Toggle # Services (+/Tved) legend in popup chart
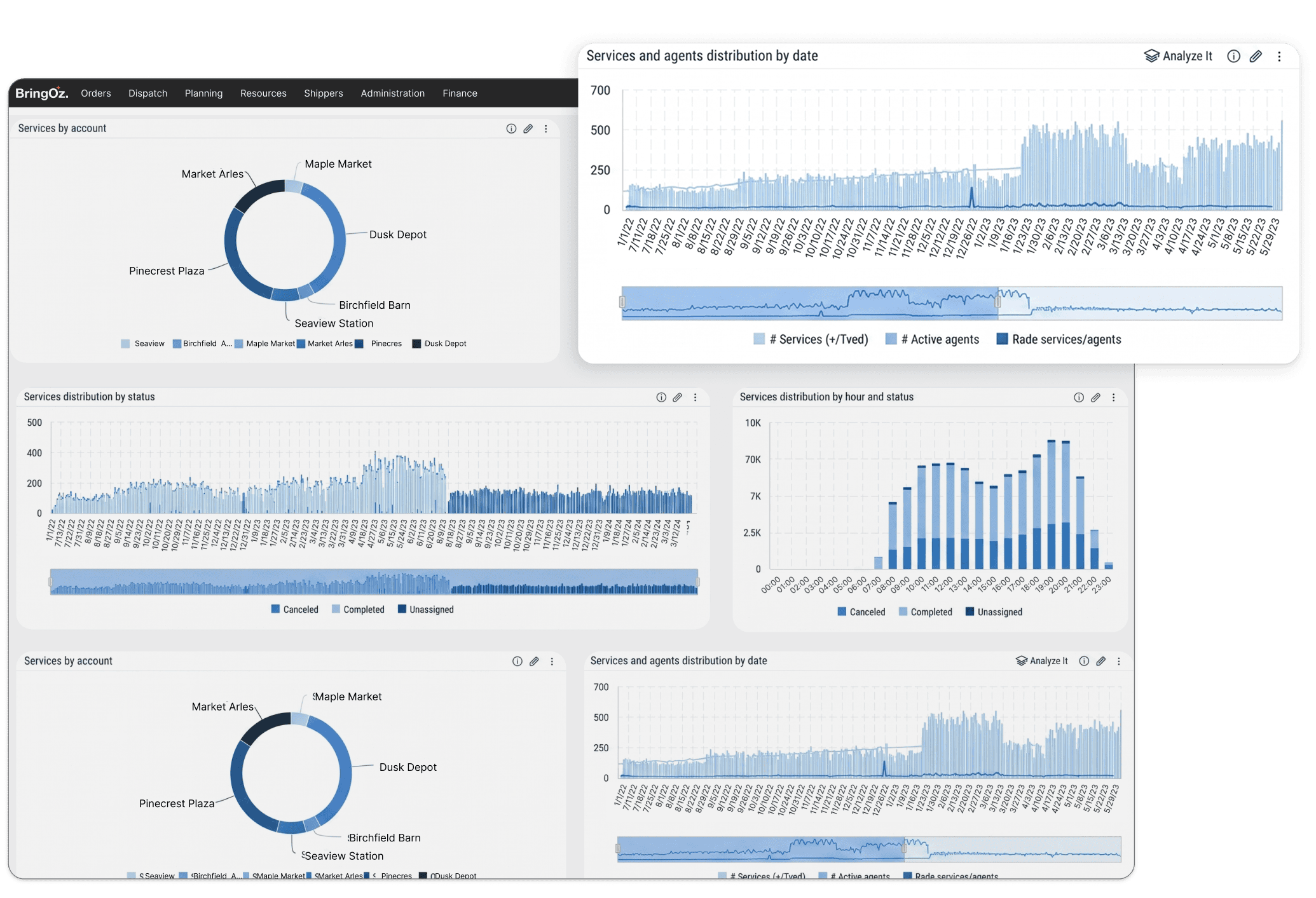This screenshot has height=898, width=1316. 811,339
